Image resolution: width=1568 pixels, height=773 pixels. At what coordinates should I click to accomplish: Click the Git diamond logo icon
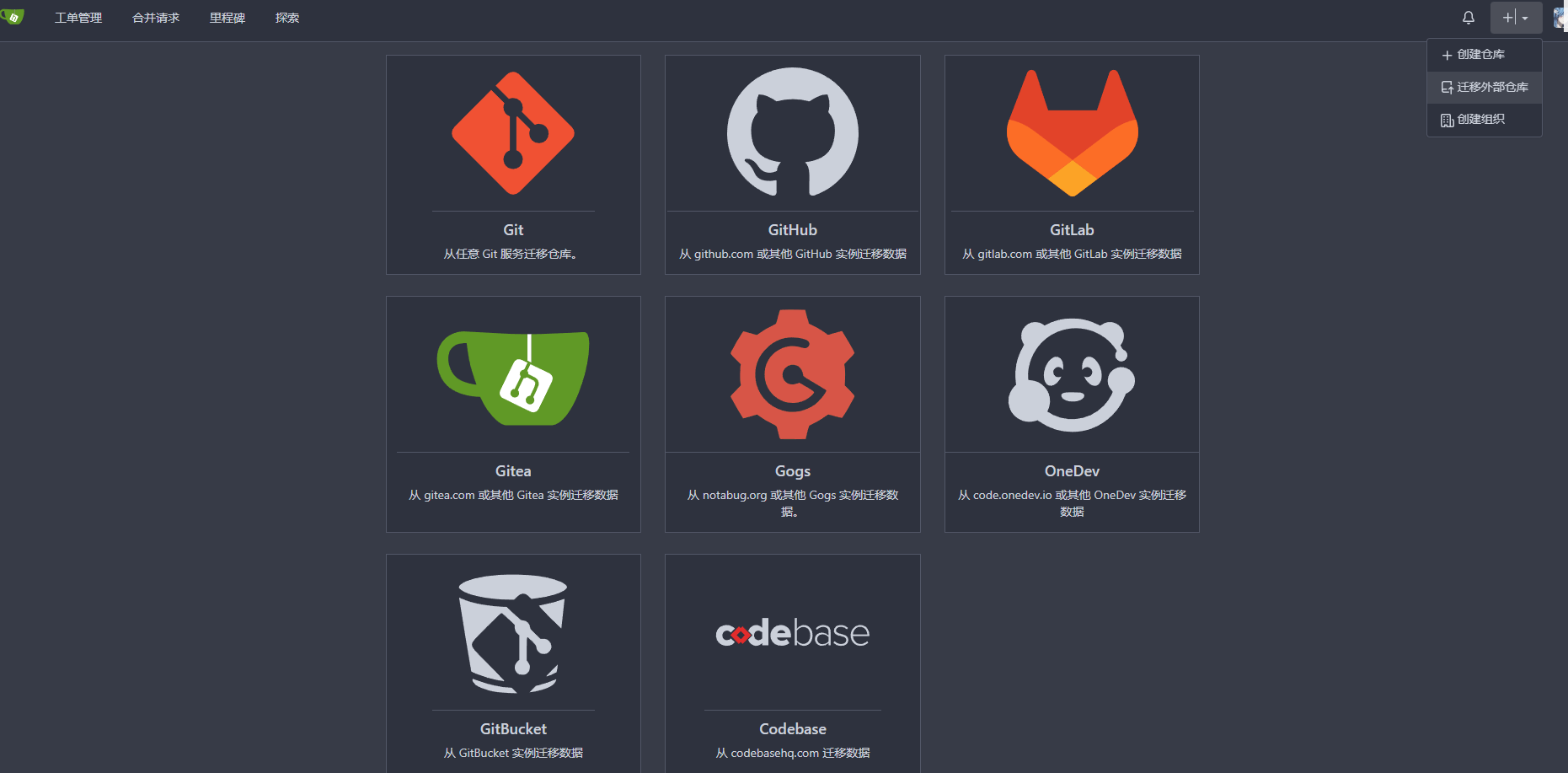coord(513,133)
